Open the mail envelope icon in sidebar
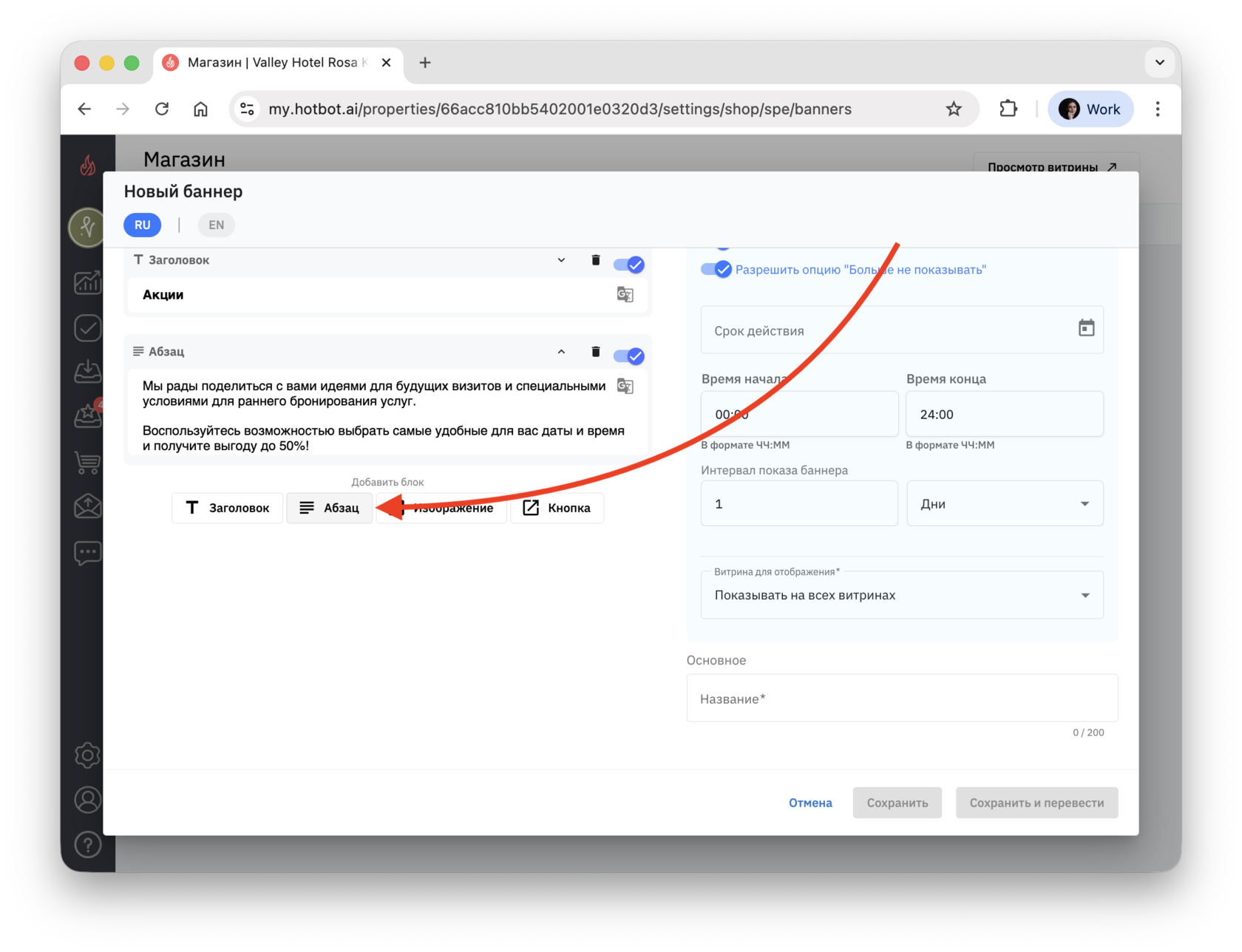 88,506
